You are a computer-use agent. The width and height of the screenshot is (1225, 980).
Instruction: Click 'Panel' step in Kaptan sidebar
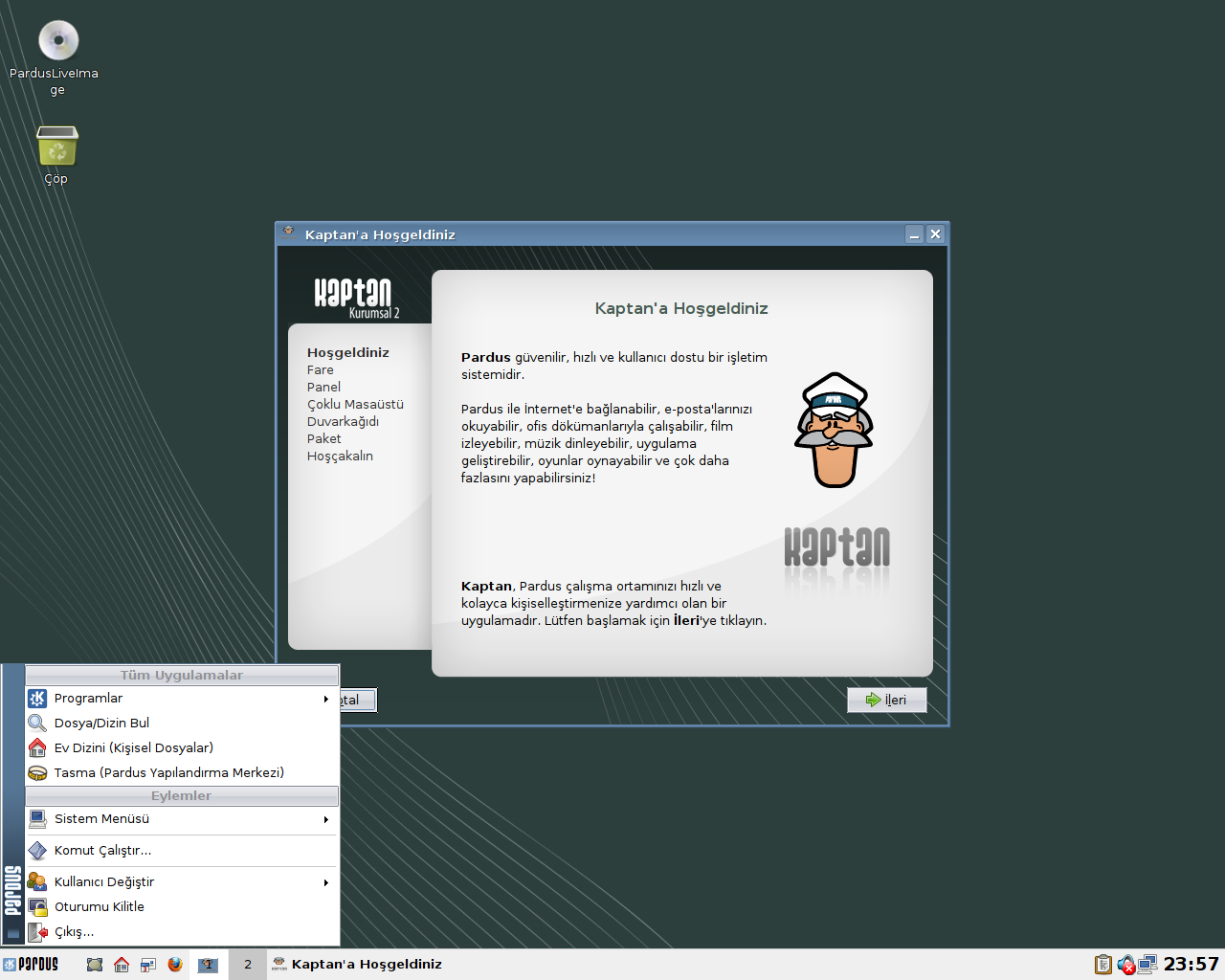point(323,388)
